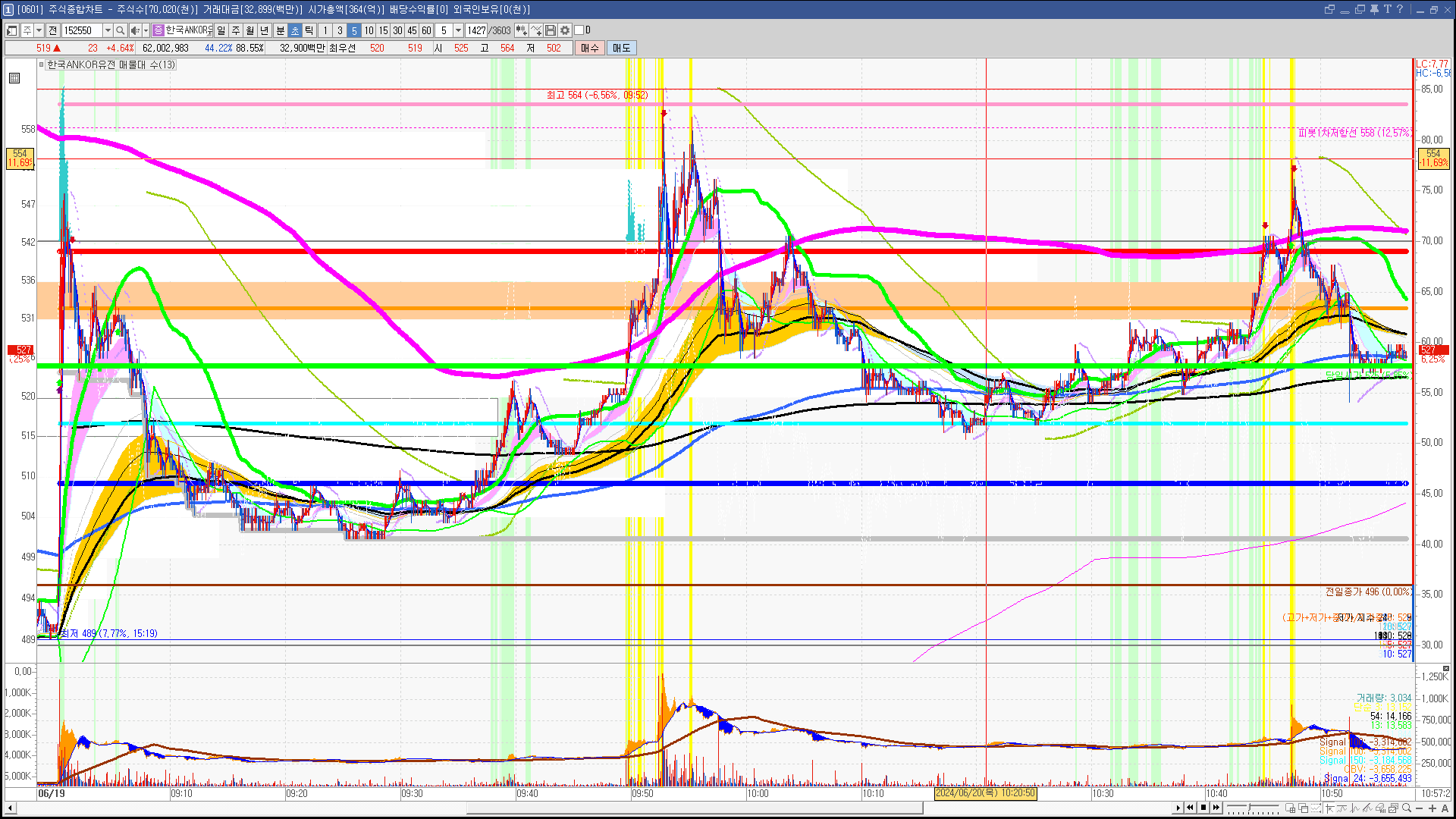Expand the interval value 5 dropdown

458,30
